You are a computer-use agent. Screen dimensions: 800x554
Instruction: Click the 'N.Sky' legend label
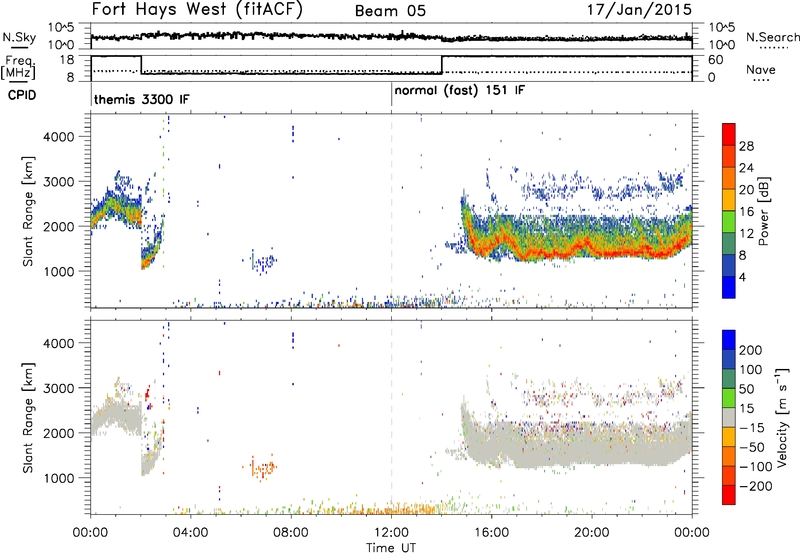click(x=19, y=37)
